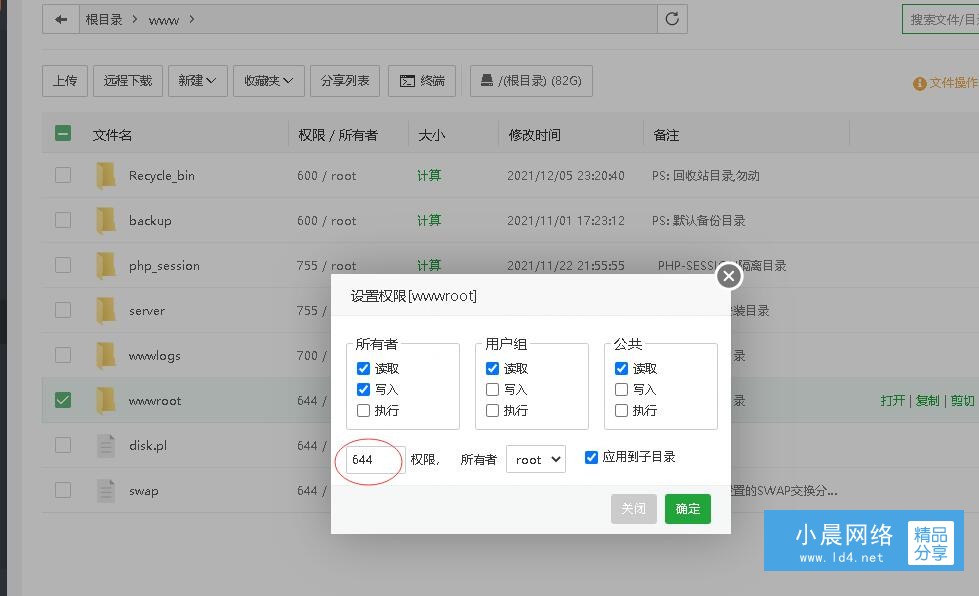Enable user group 写入 permission
This screenshot has width=979, height=596.
coord(493,389)
